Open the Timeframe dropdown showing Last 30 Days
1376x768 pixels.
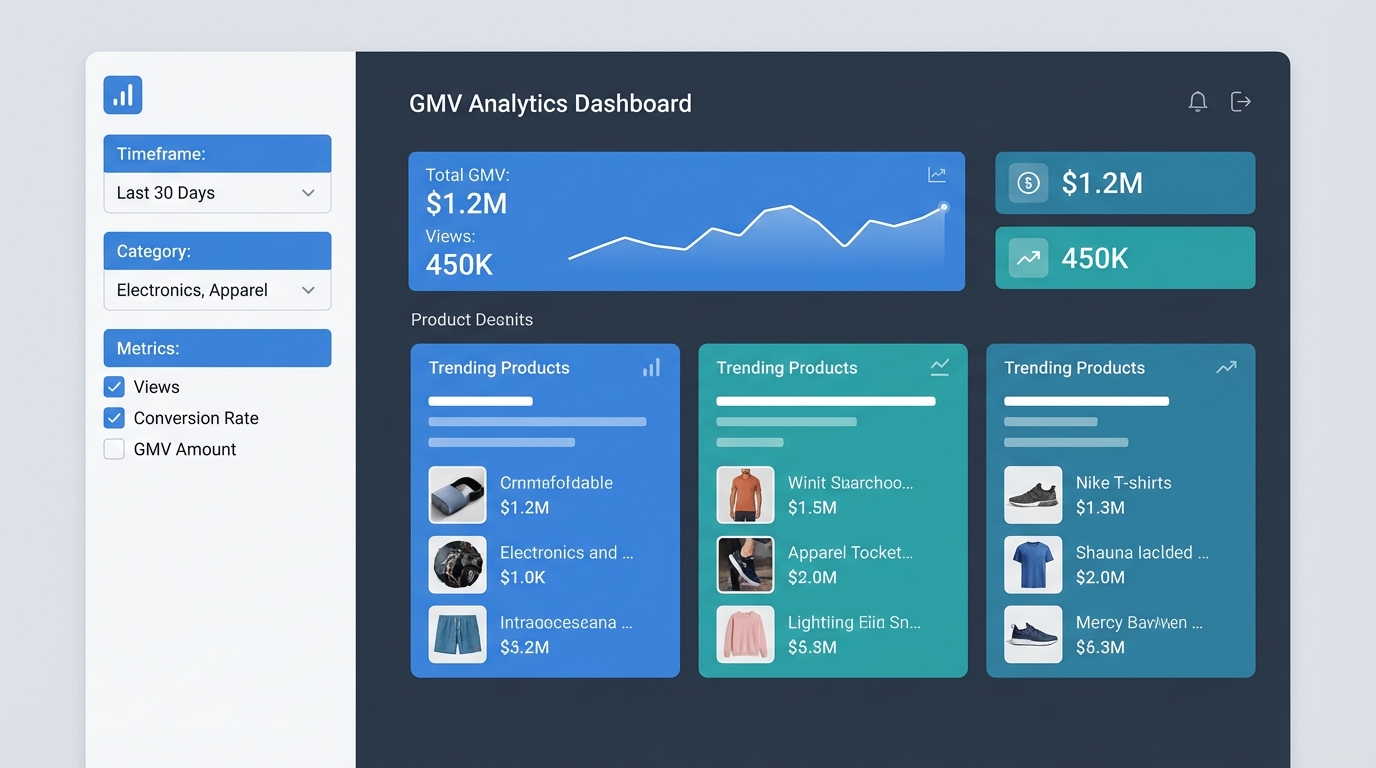[217, 192]
